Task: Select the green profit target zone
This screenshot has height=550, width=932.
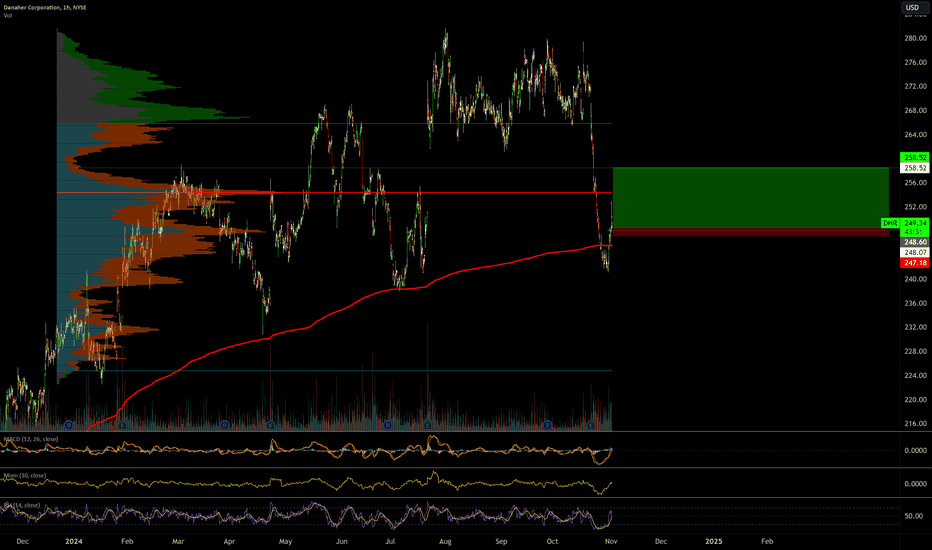Action: [x=751, y=197]
